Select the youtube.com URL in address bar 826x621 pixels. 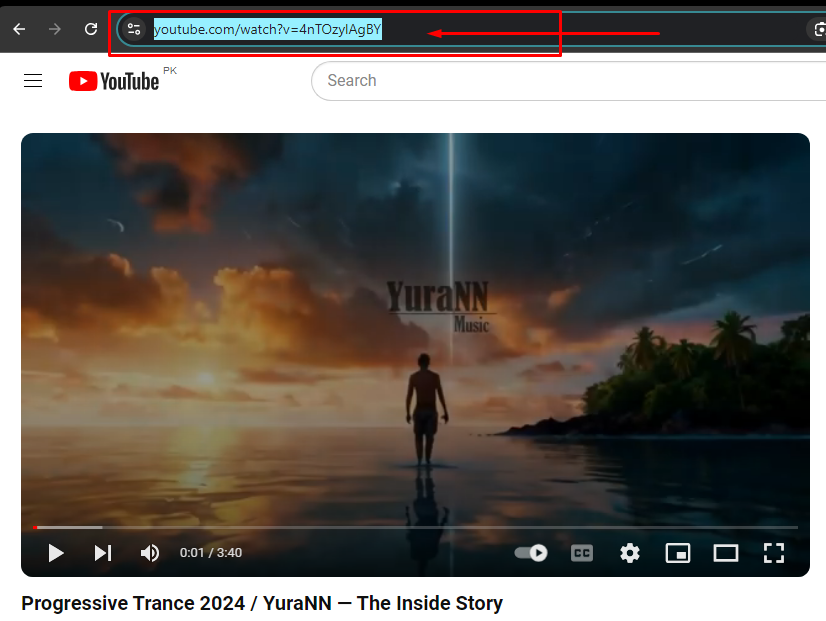(268, 29)
